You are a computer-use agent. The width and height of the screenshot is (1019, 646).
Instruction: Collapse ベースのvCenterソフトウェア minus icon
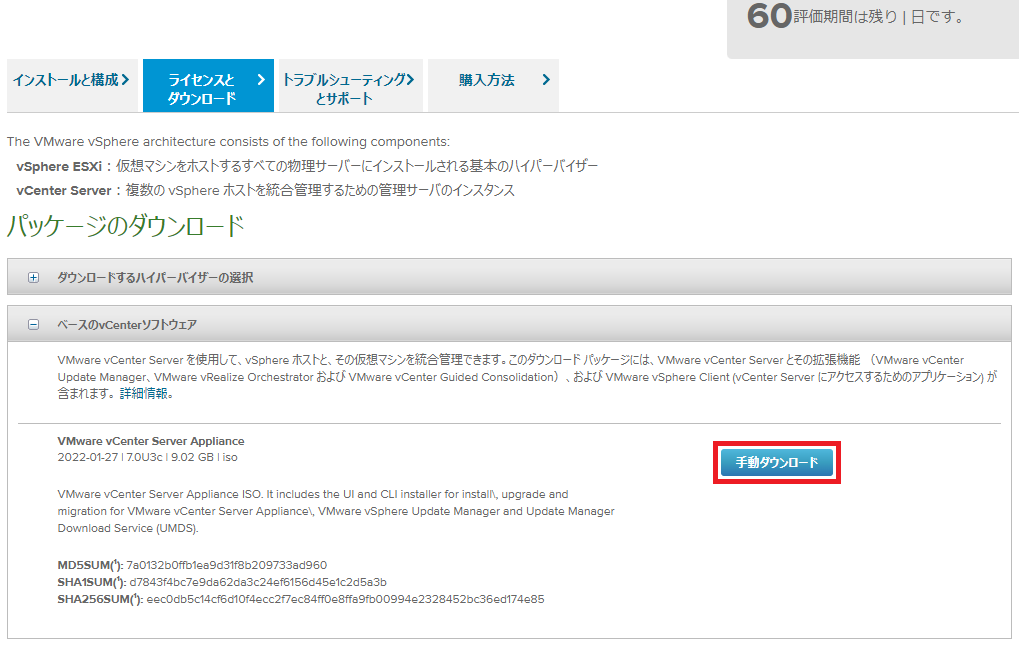tap(33, 324)
